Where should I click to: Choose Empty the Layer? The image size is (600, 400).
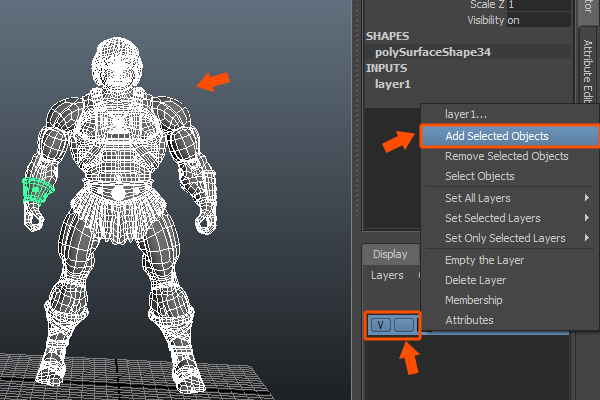484,260
